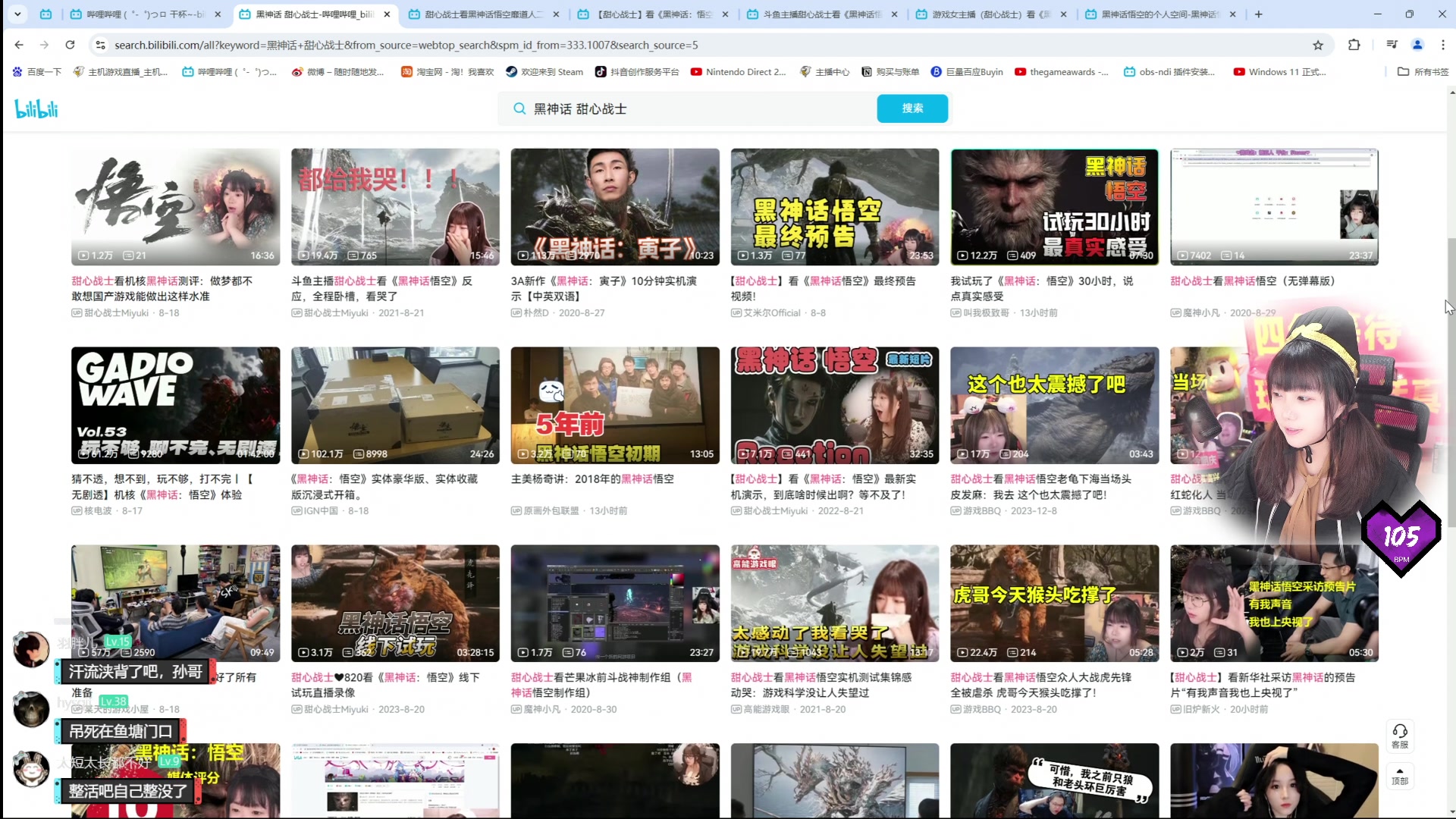Open the tab search dropdown arrow
This screenshot has height=819, width=1456.
(17, 14)
